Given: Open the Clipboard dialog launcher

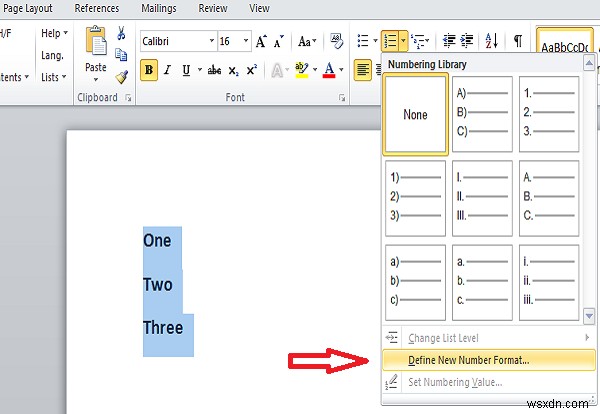Looking at the screenshot, I should point(128,98).
